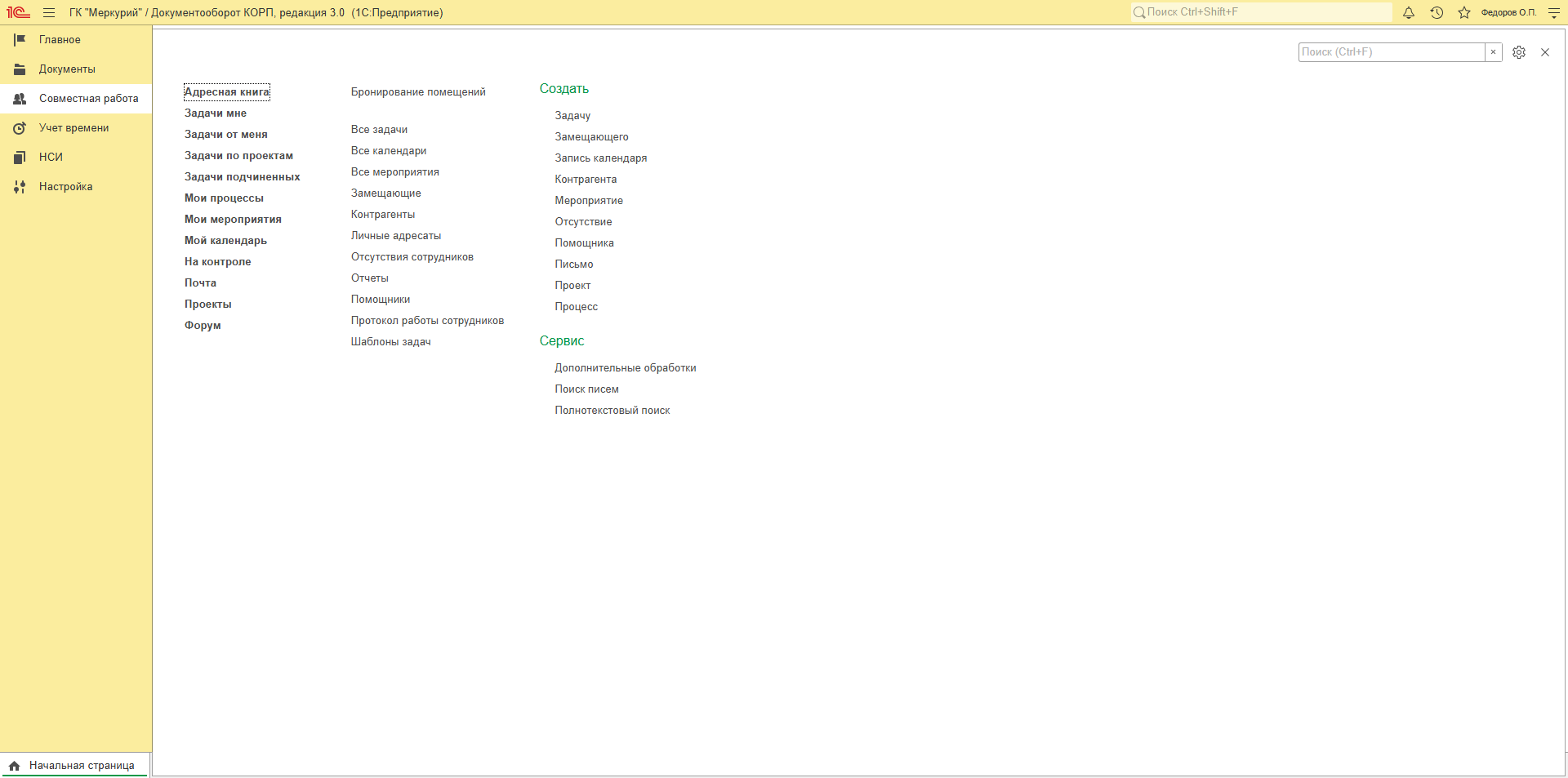Open Все календари
This screenshot has height=778, width=1568.
pyautogui.click(x=389, y=150)
